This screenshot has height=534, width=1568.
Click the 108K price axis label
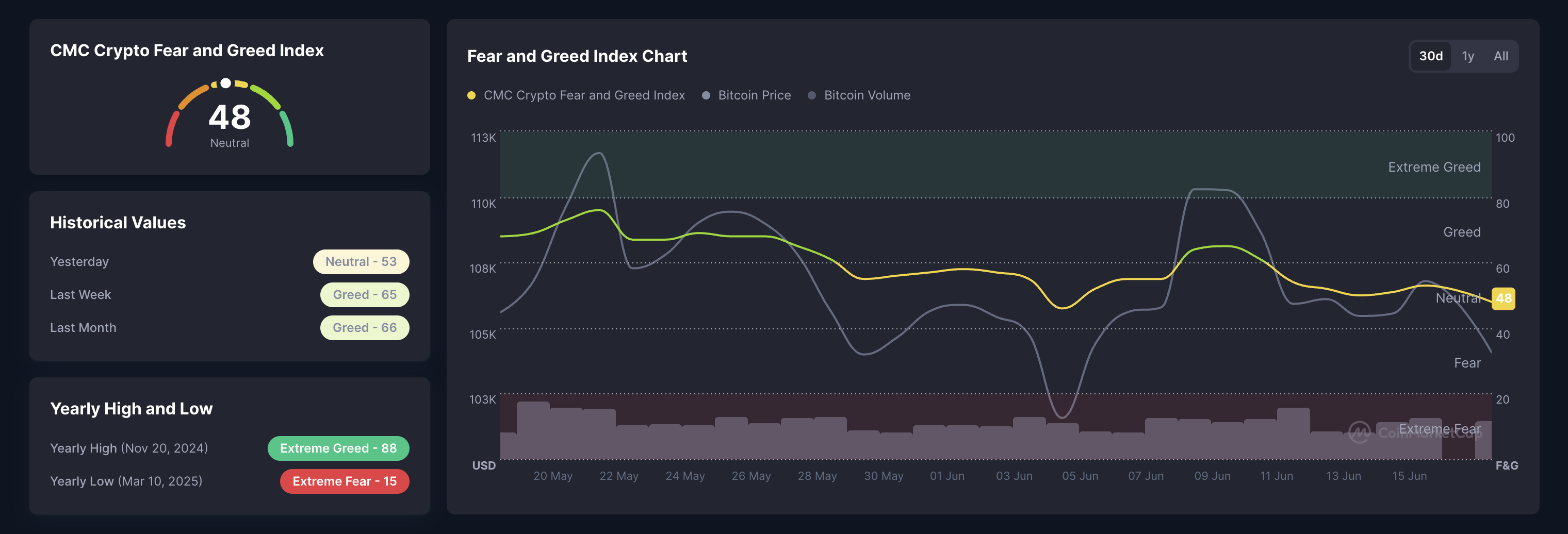coord(483,268)
